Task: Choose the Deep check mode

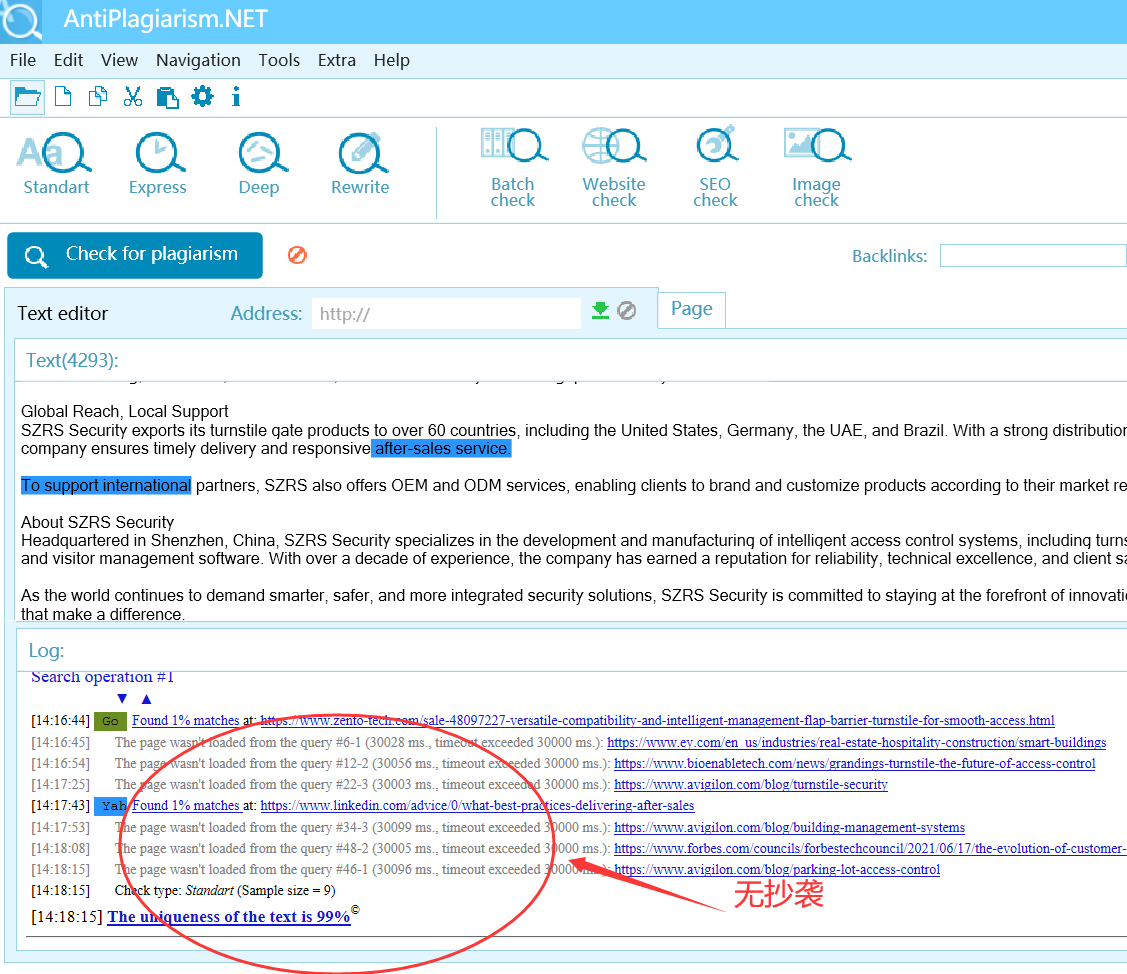Action: 259,165
